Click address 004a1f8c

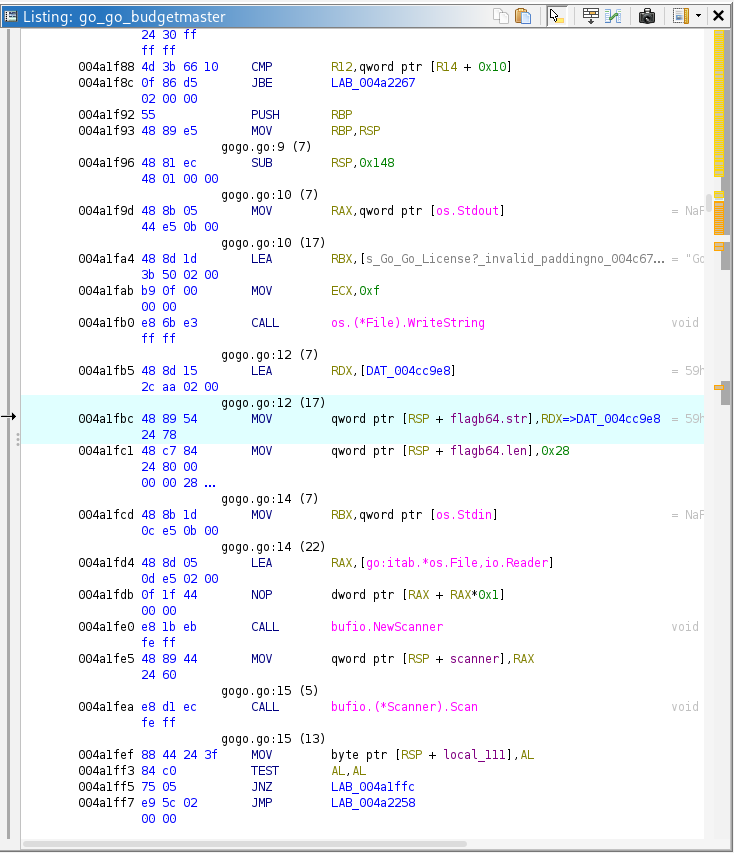(x=106, y=83)
